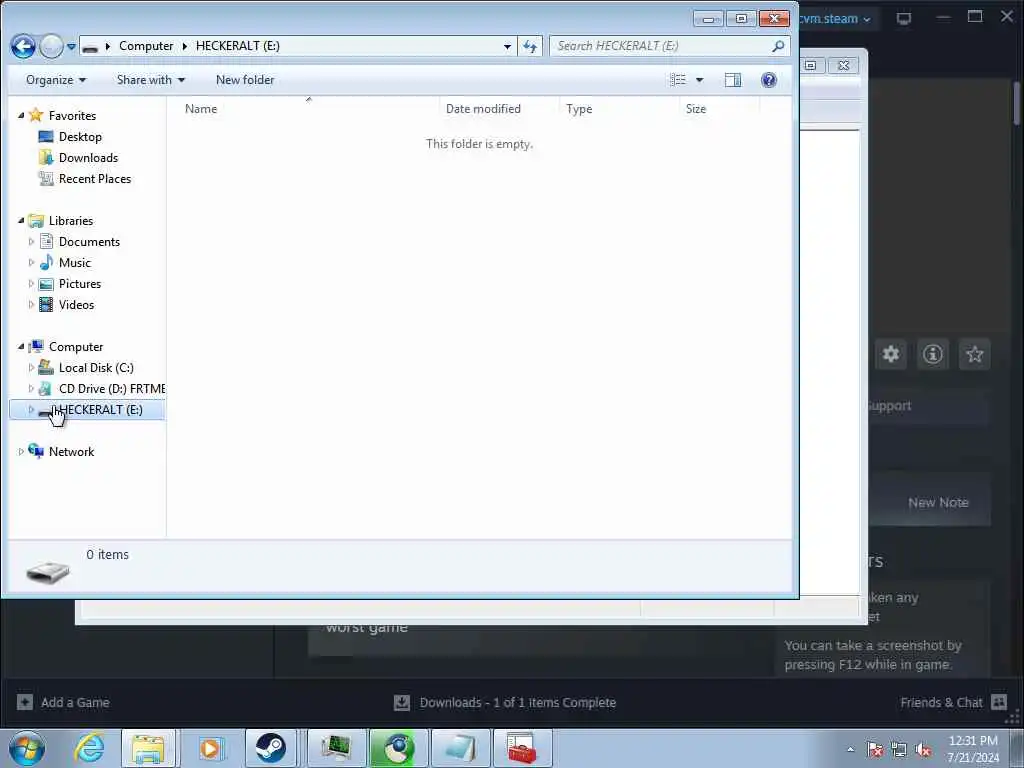Expand the Music library node
The height and width of the screenshot is (768, 1024).
point(31,263)
